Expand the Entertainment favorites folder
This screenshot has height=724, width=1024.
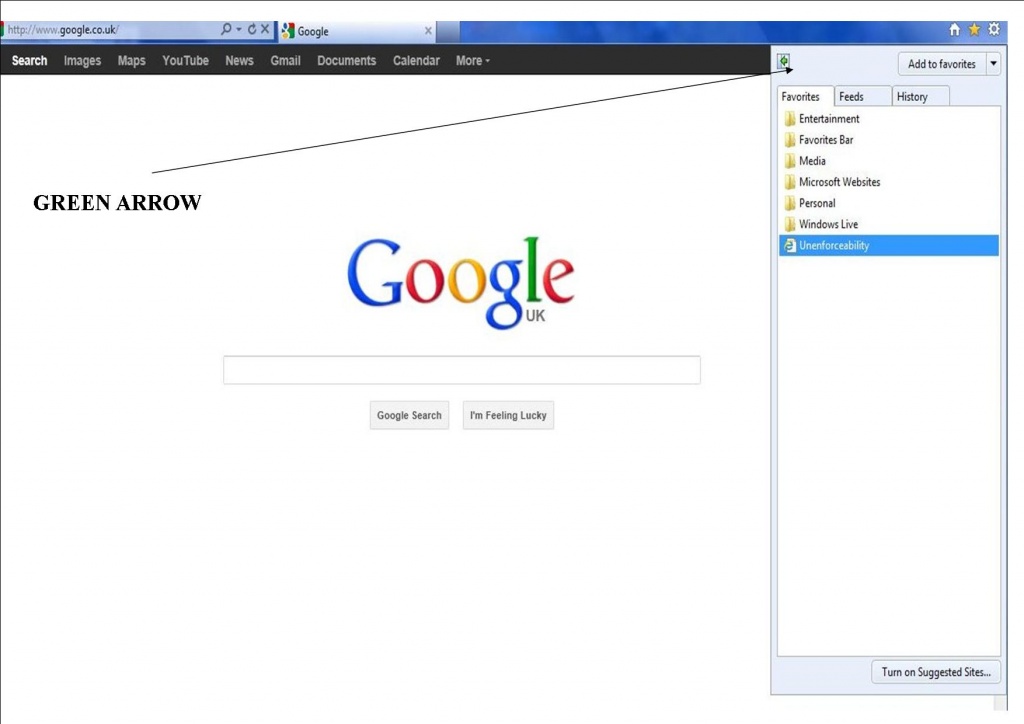coord(828,119)
